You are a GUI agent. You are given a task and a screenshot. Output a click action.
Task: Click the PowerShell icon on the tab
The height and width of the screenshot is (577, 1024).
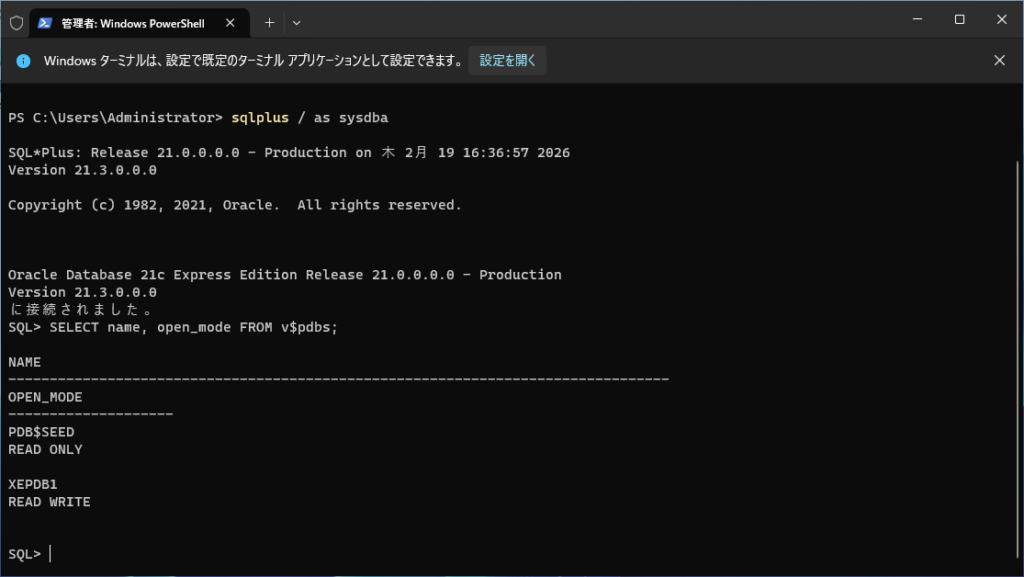pyautogui.click(x=45, y=22)
